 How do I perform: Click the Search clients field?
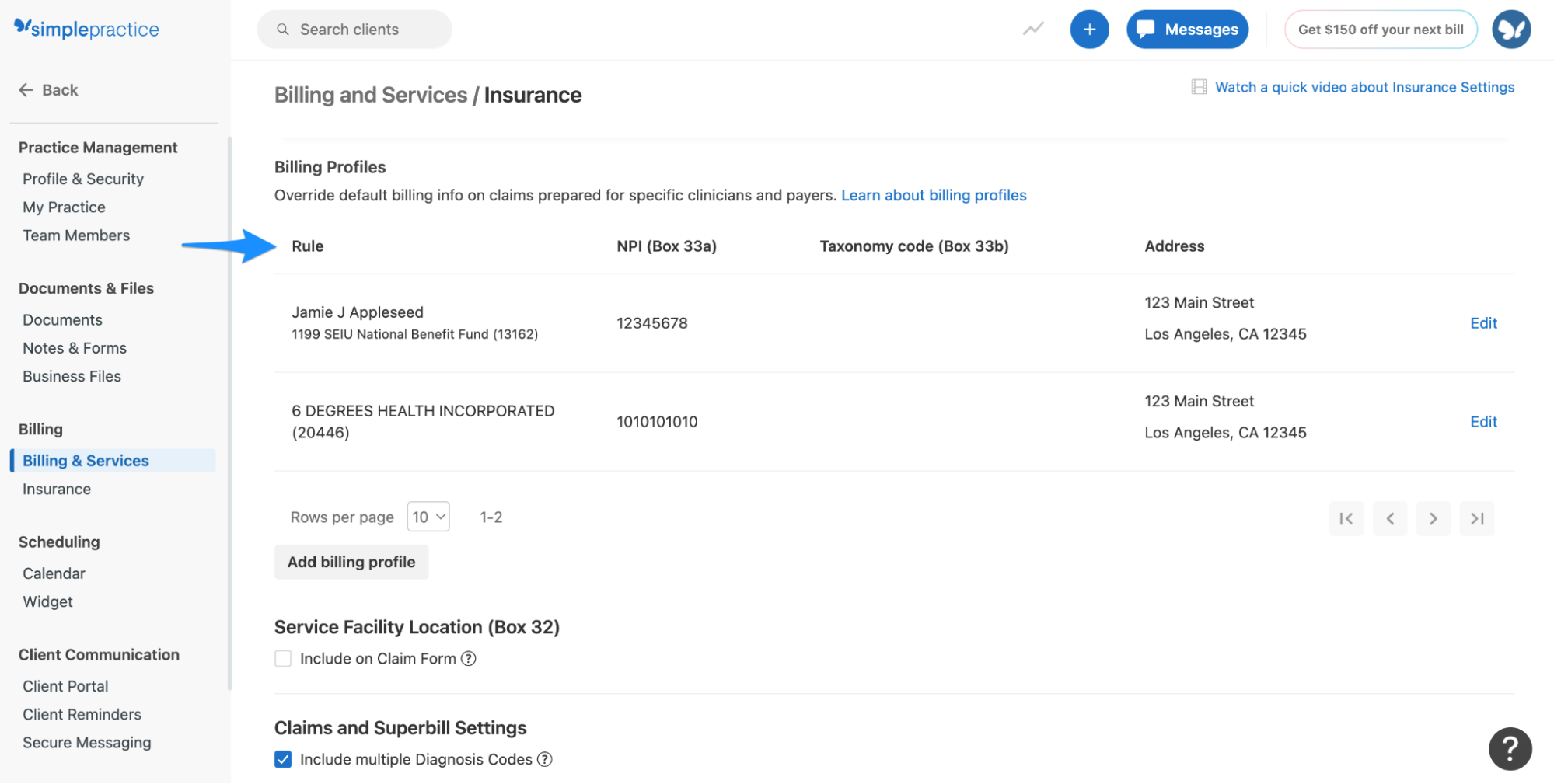[354, 29]
